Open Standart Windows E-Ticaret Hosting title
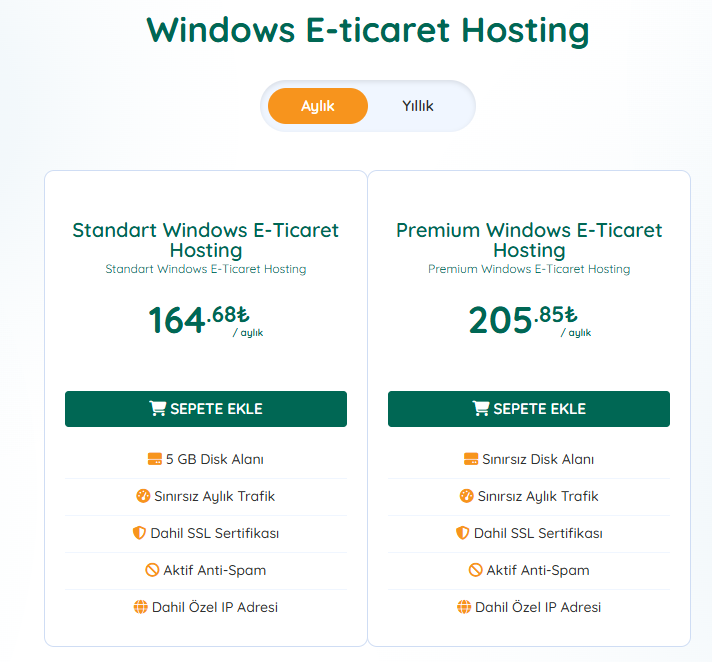 [206, 240]
